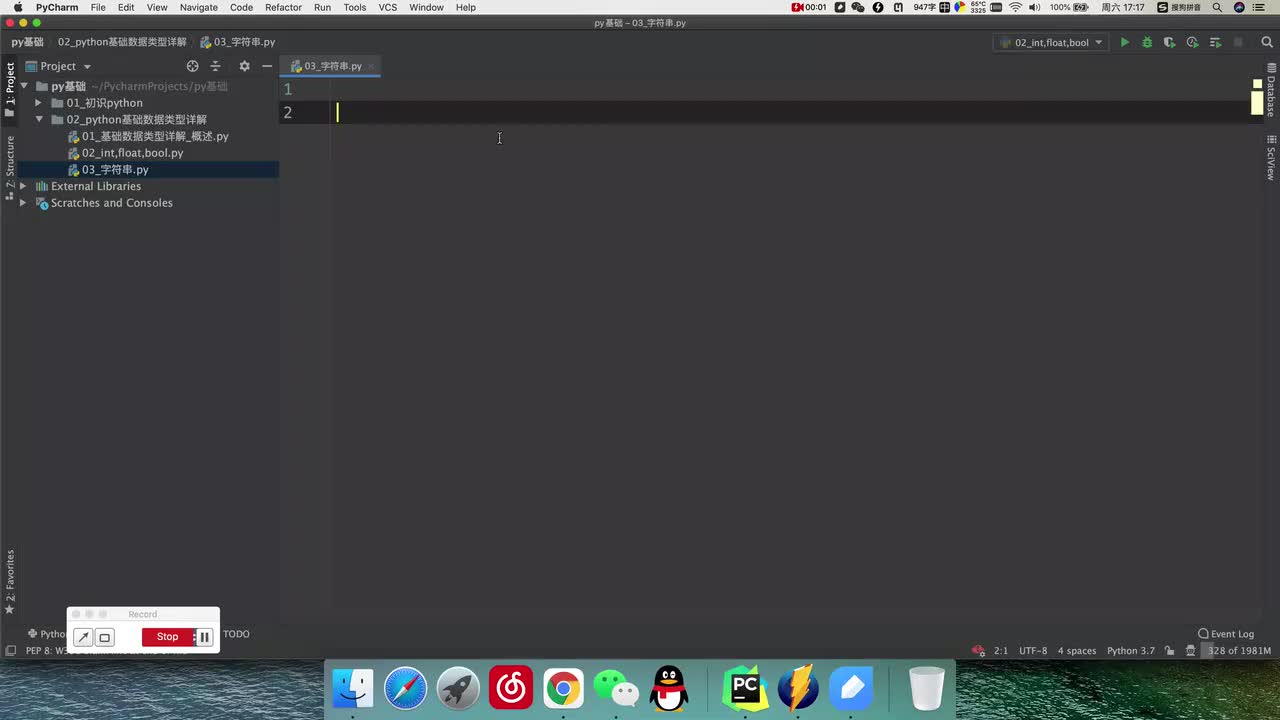Image resolution: width=1280 pixels, height=720 pixels.
Task: Click the Wi-Fi menu bar icon
Action: (1016, 7)
